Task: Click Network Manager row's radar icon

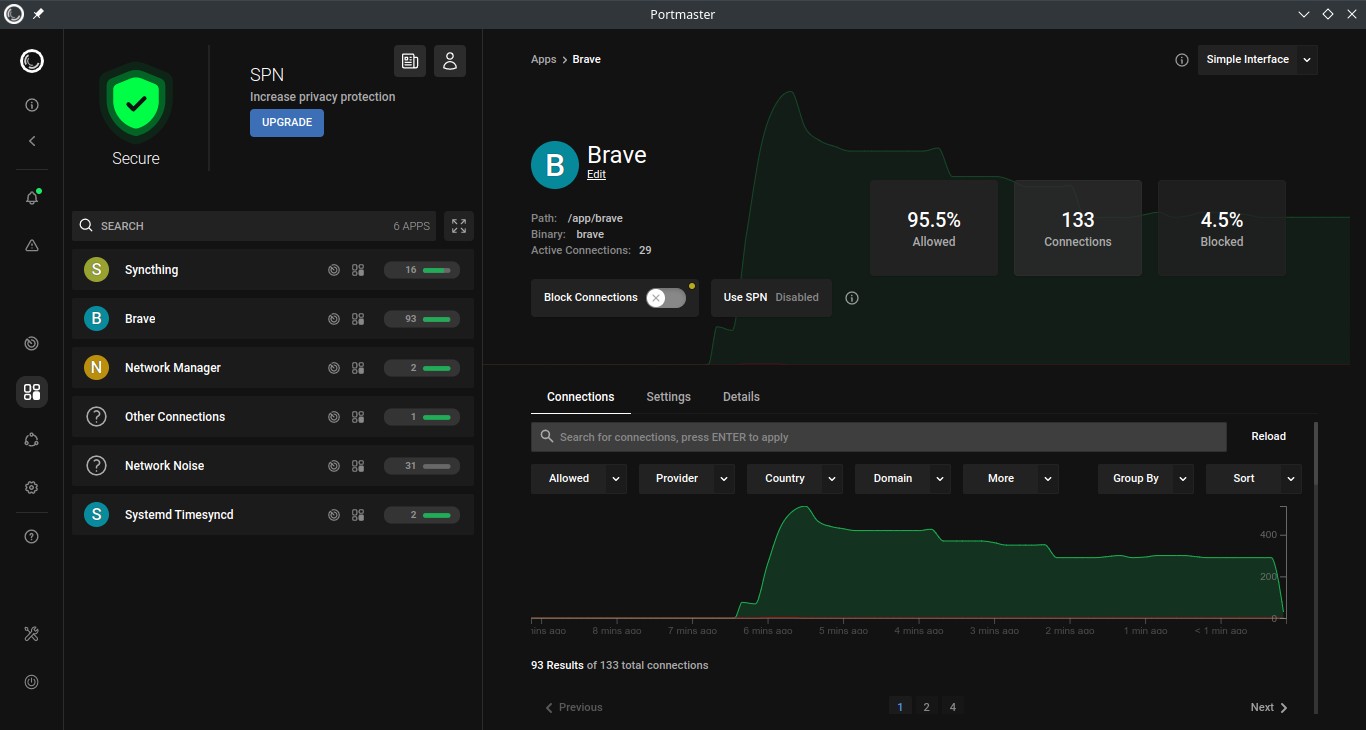Action: [334, 368]
